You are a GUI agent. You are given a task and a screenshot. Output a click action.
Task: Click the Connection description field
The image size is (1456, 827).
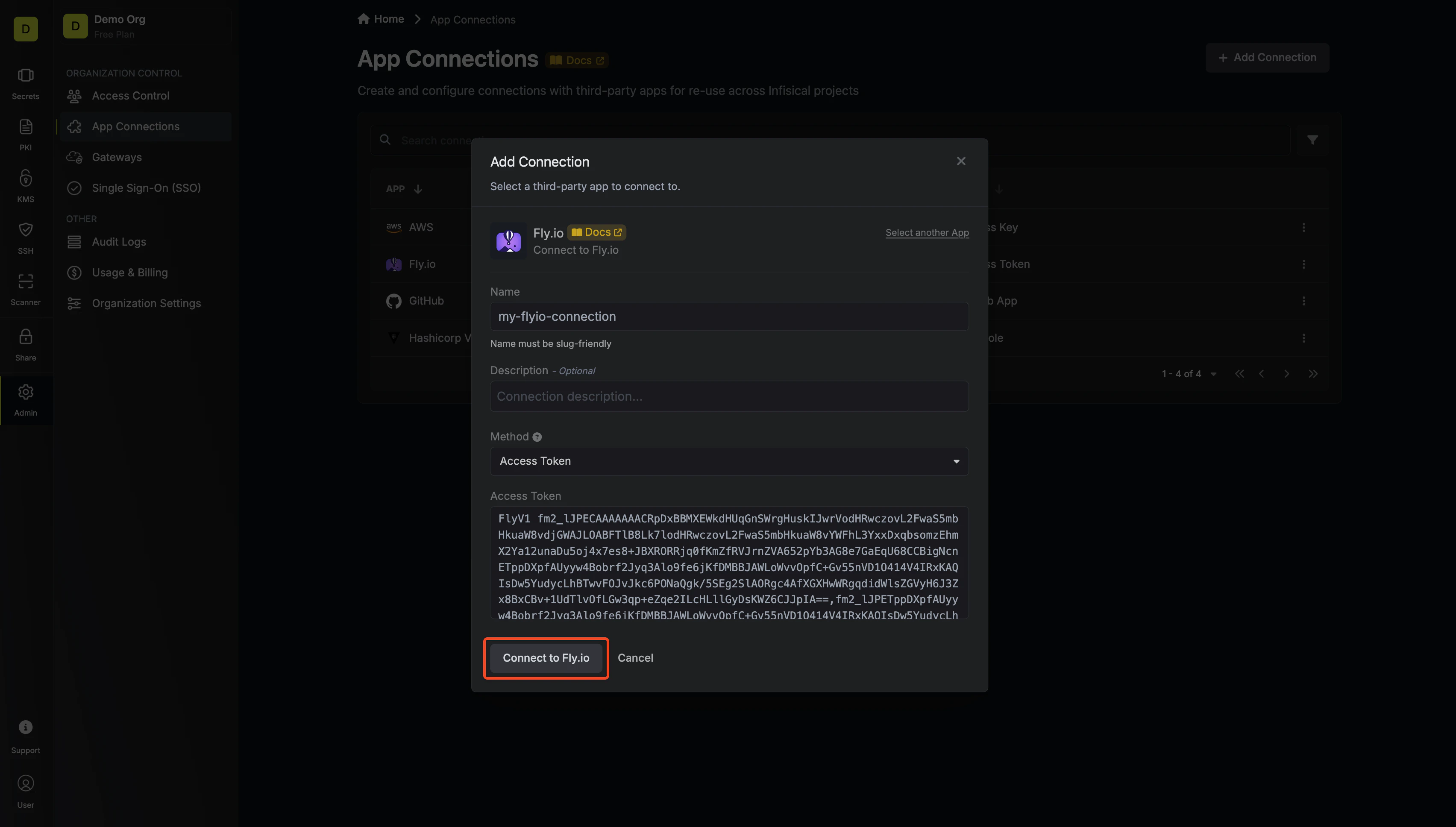click(x=729, y=396)
